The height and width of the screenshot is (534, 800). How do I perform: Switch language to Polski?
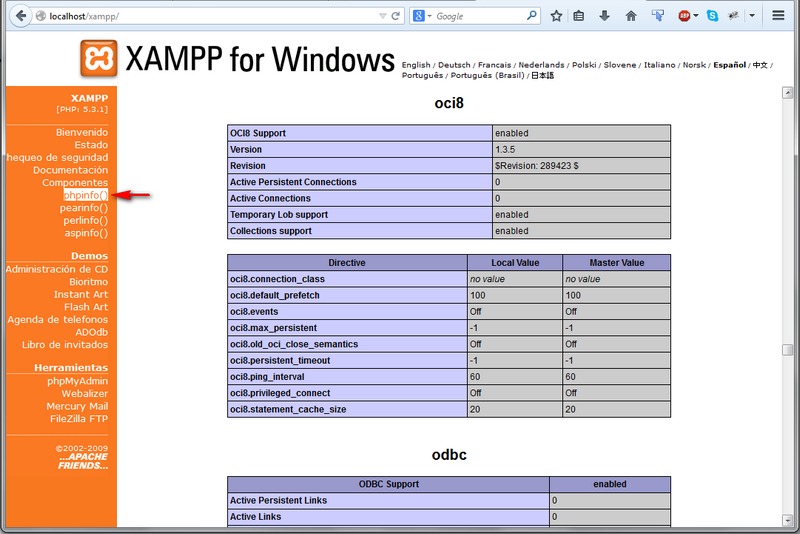[x=584, y=65]
